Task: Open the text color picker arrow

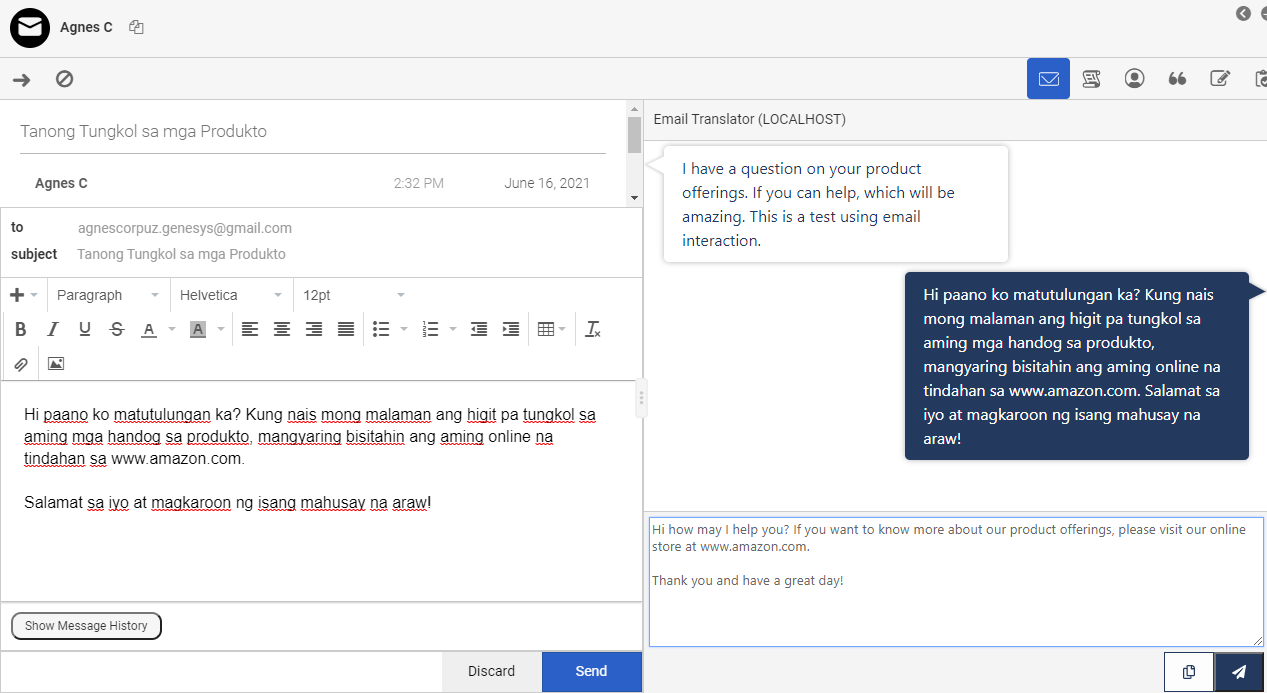Action: (x=172, y=329)
